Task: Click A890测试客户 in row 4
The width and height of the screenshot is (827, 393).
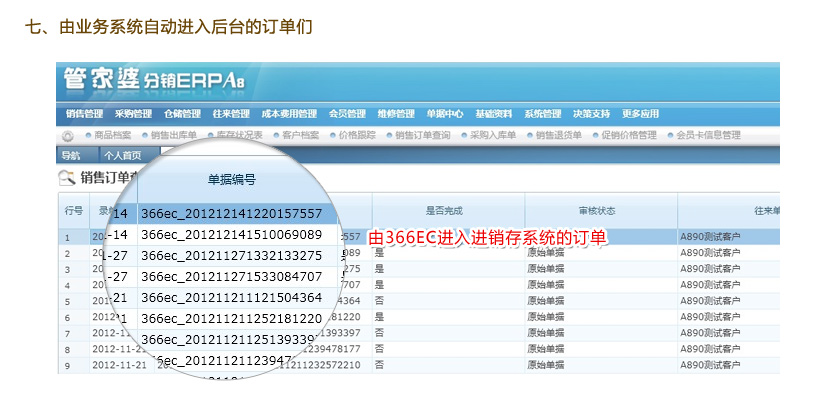Action: coord(710,285)
